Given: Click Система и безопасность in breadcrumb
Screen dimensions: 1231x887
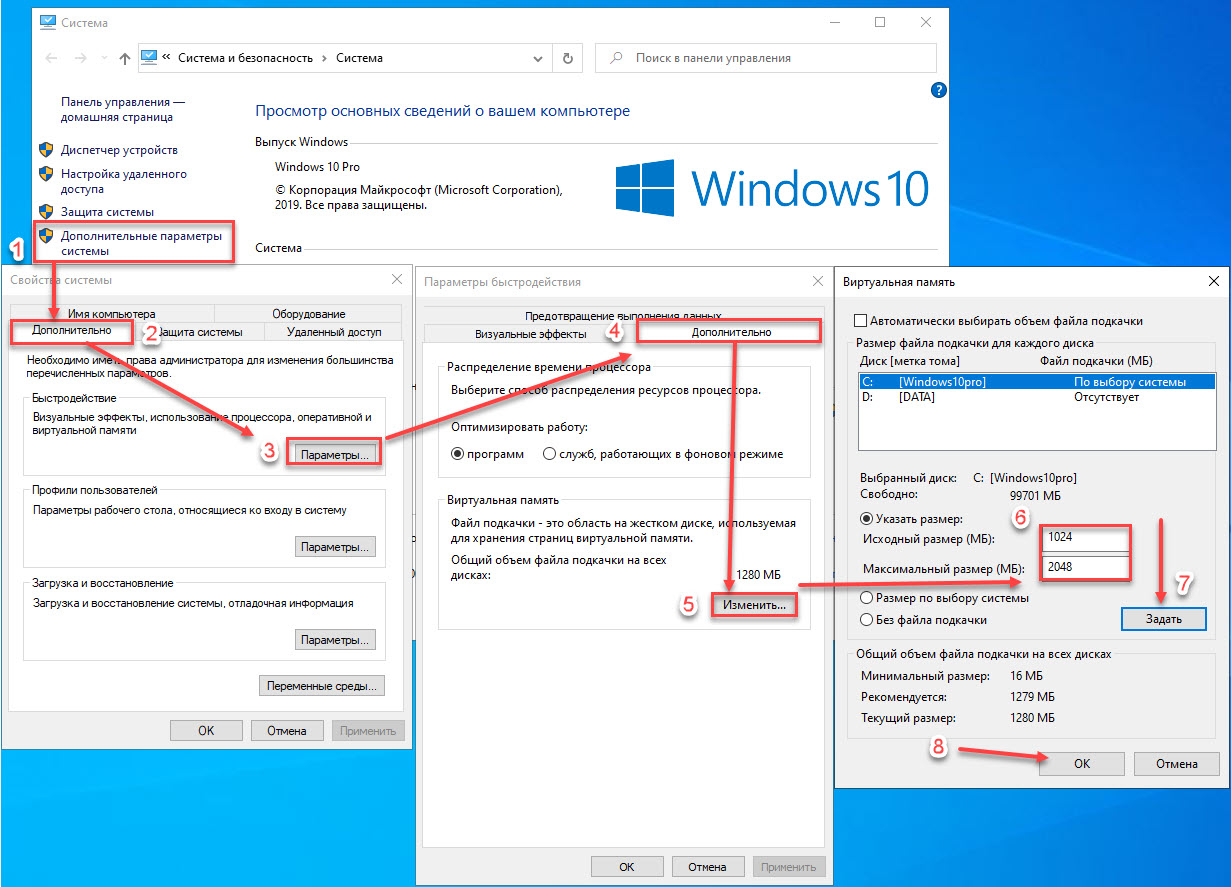Looking at the screenshot, I should [x=246, y=58].
